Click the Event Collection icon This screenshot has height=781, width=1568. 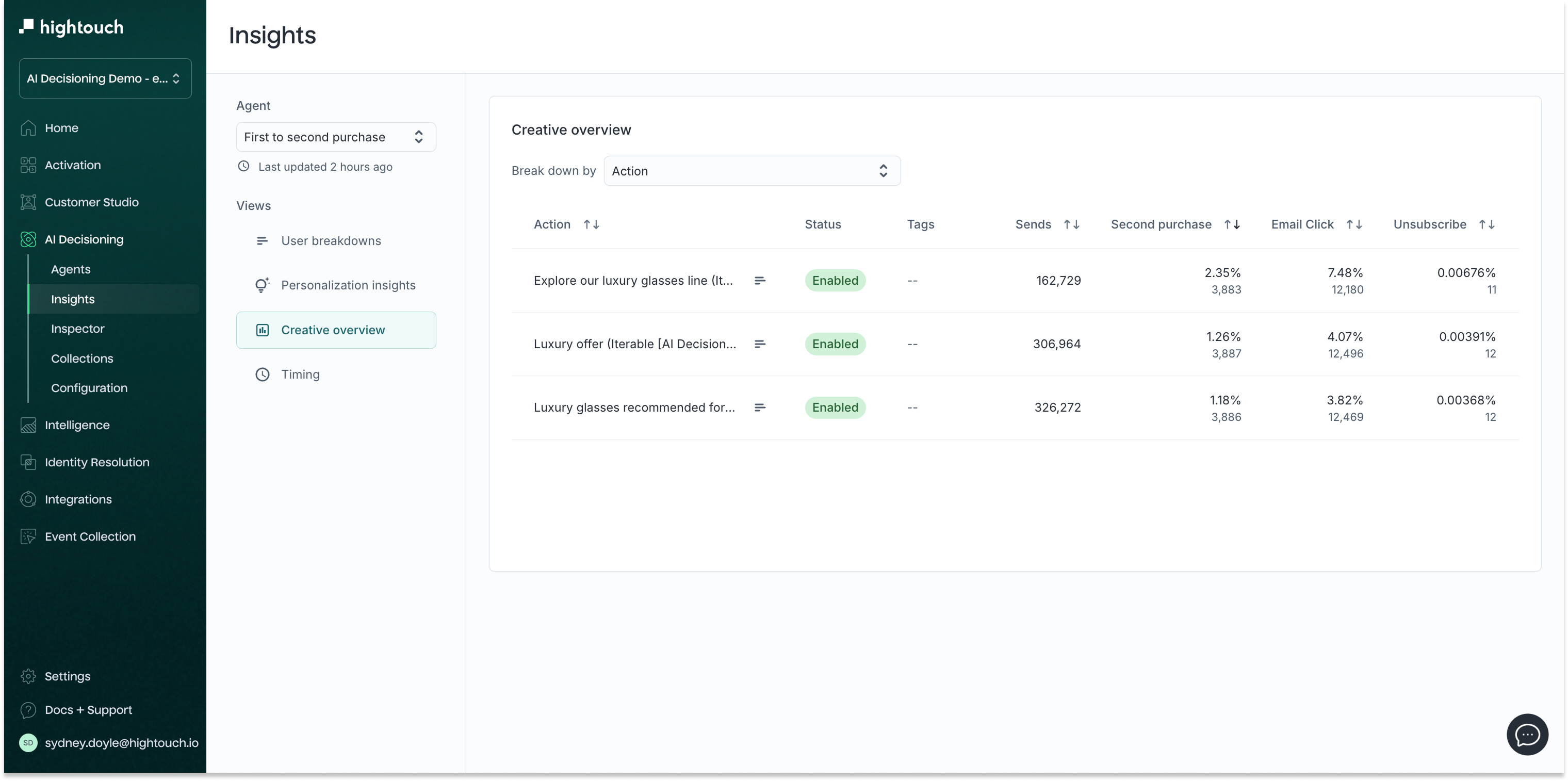[x=28, y=536]
